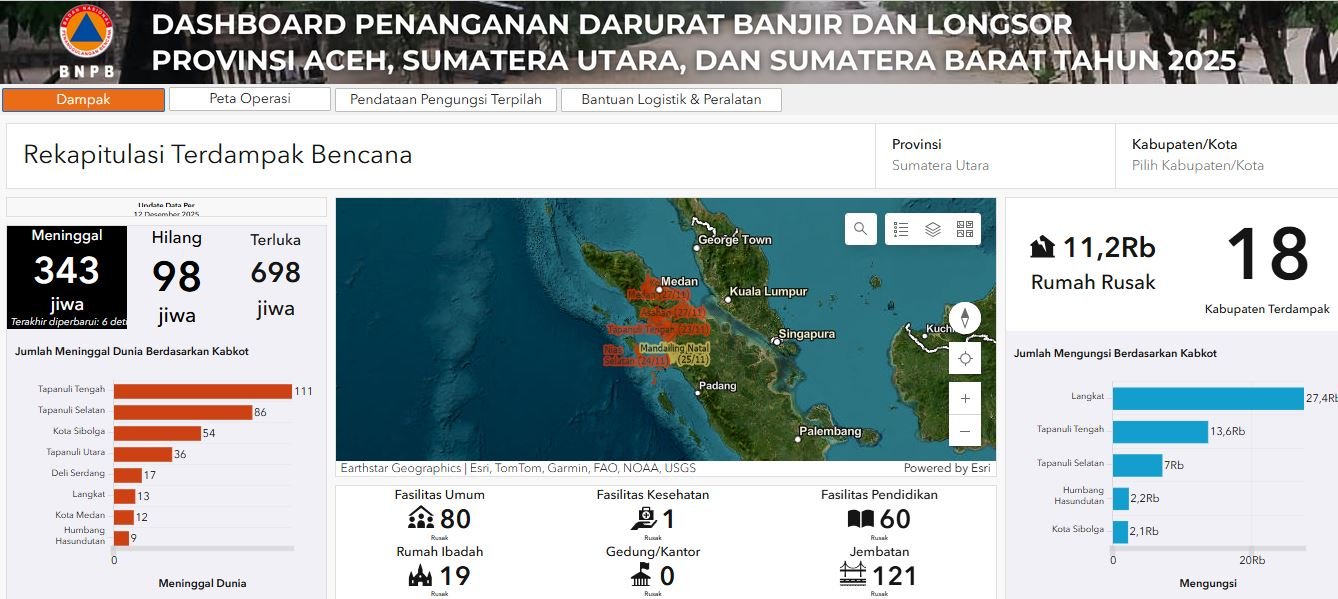Click the Tapanuli Tengah death toll bar
1338x599 pixels.
click(202, 391)
